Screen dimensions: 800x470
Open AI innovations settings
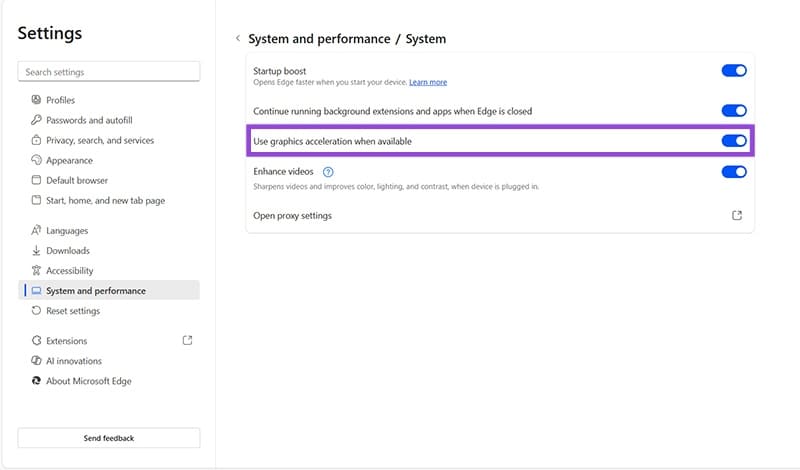pos(109,360)
